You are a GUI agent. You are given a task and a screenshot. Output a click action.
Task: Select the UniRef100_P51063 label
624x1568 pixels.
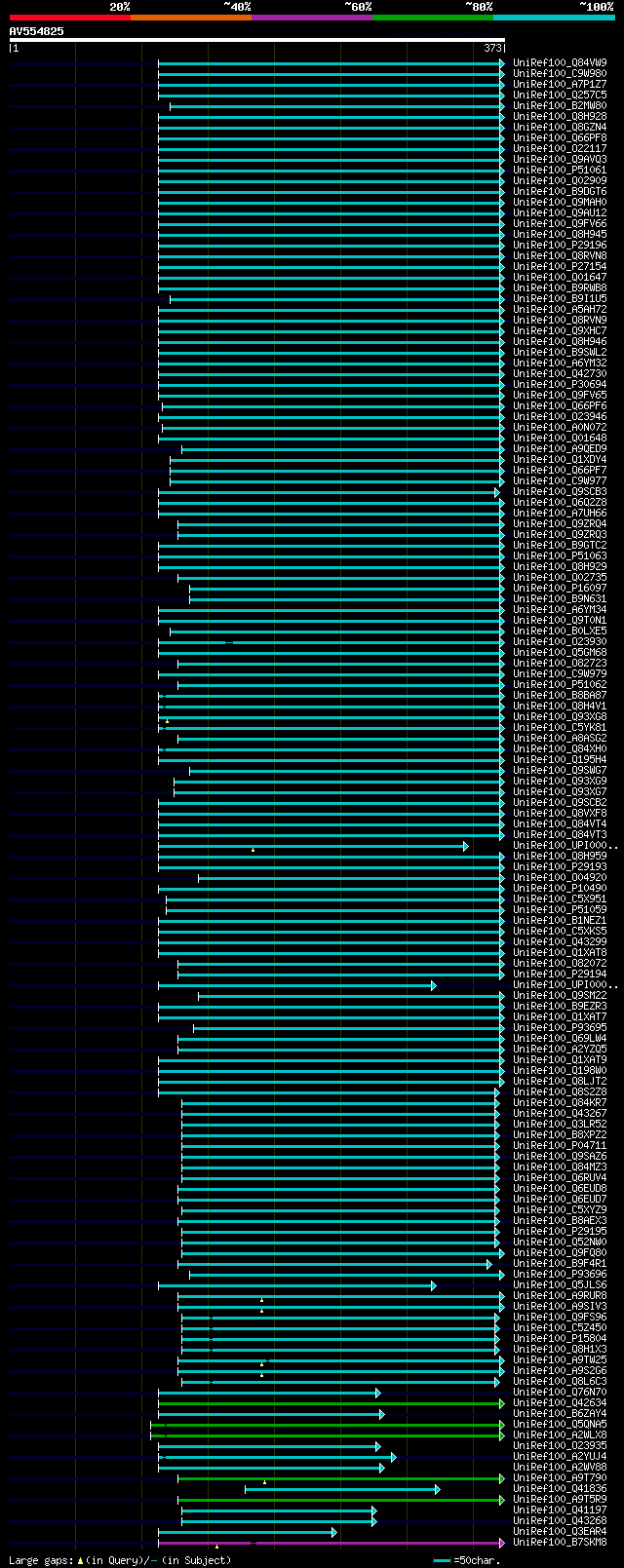560,556
